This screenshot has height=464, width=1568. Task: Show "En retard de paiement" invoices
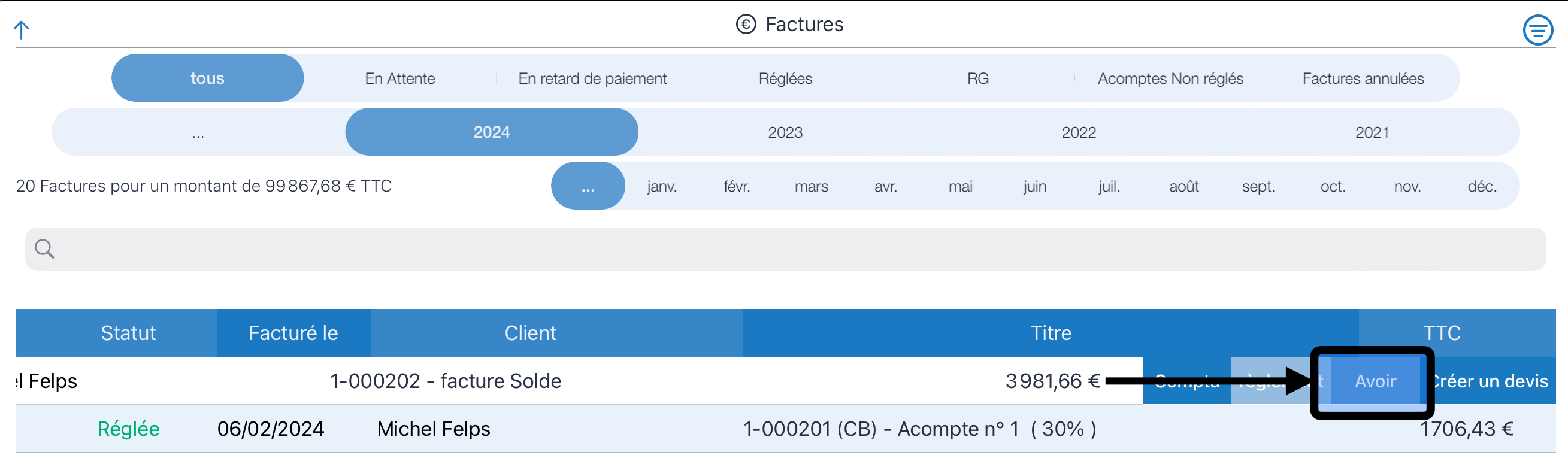(592, 78)
